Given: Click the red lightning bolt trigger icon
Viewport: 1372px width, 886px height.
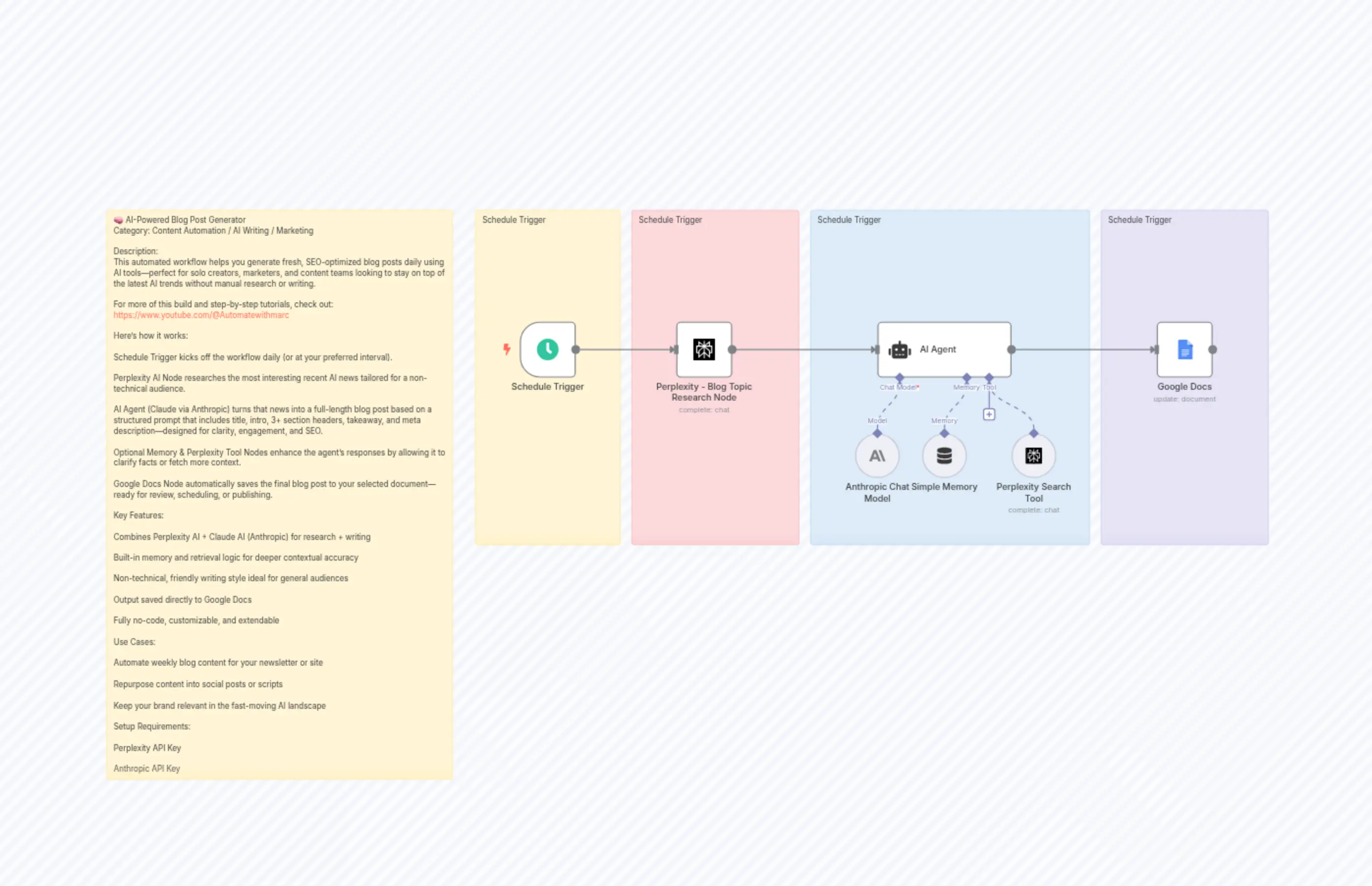Looking at the screenshot, I should pyautogui.click(x=506, y=349).
